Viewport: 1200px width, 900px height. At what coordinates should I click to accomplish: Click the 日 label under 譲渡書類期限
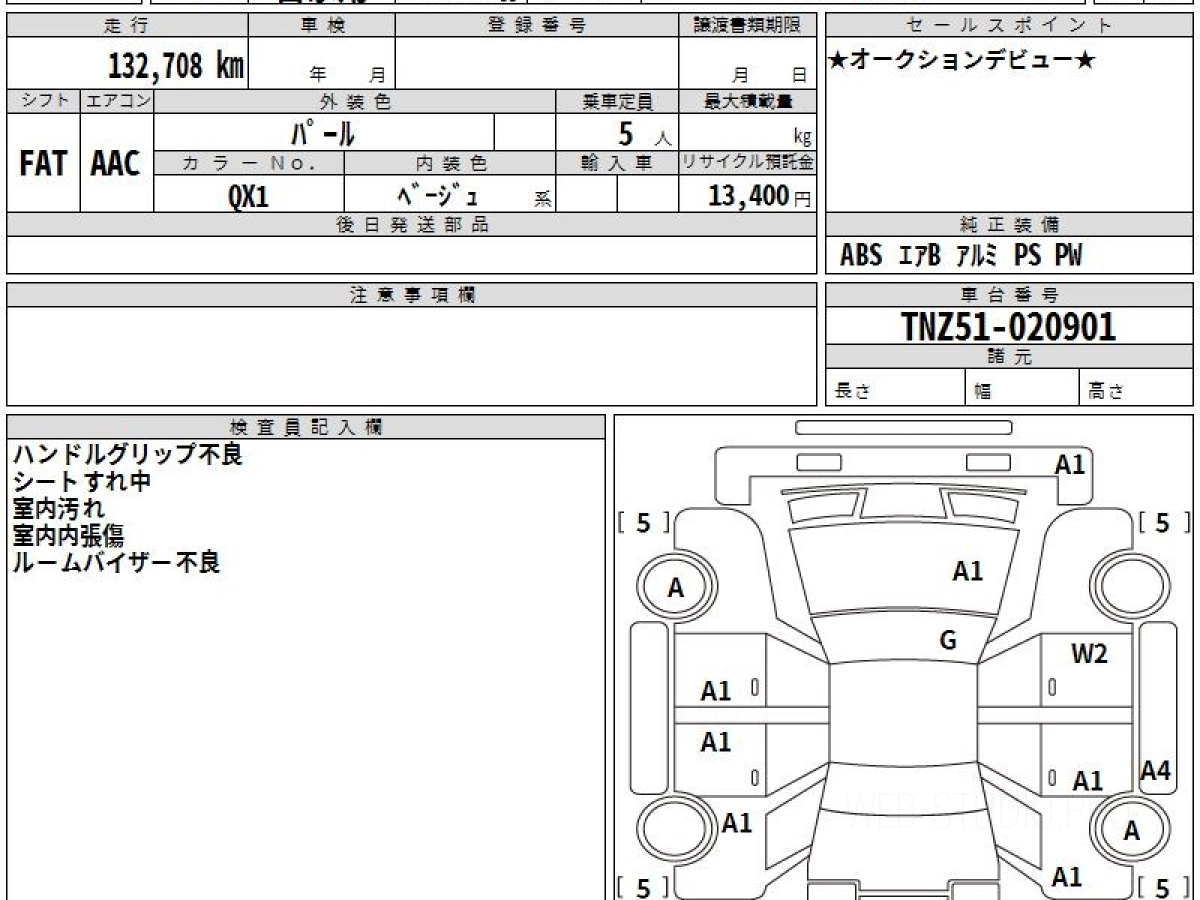pos(798,75)
